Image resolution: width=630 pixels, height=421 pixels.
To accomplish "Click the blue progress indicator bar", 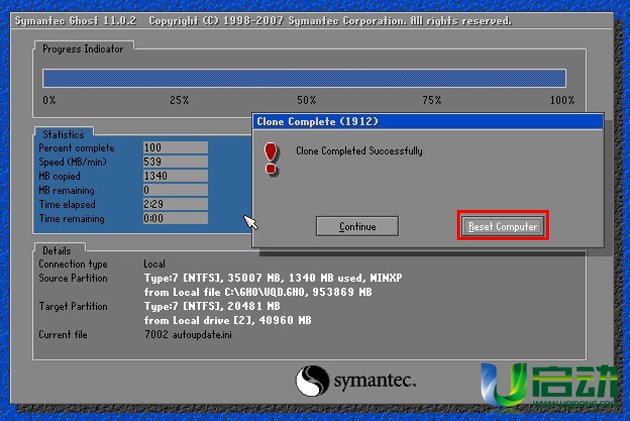I will 304,79.
